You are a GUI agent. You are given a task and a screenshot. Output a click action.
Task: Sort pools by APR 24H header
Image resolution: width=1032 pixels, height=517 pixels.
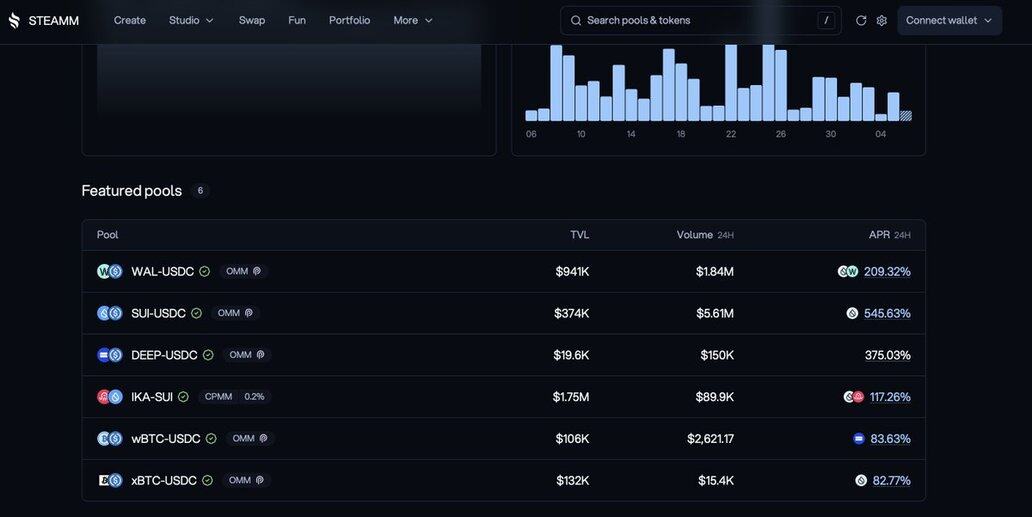[x=889, y=235]
